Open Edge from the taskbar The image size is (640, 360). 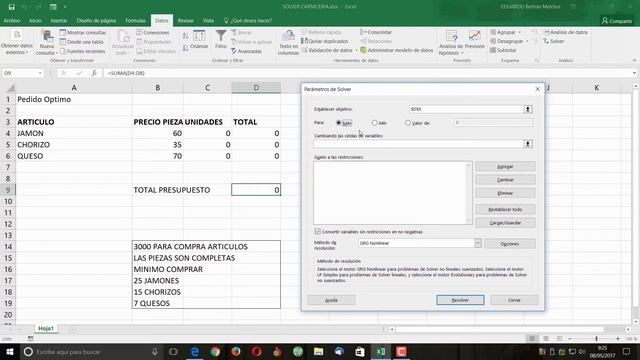[x=195, y=351]
